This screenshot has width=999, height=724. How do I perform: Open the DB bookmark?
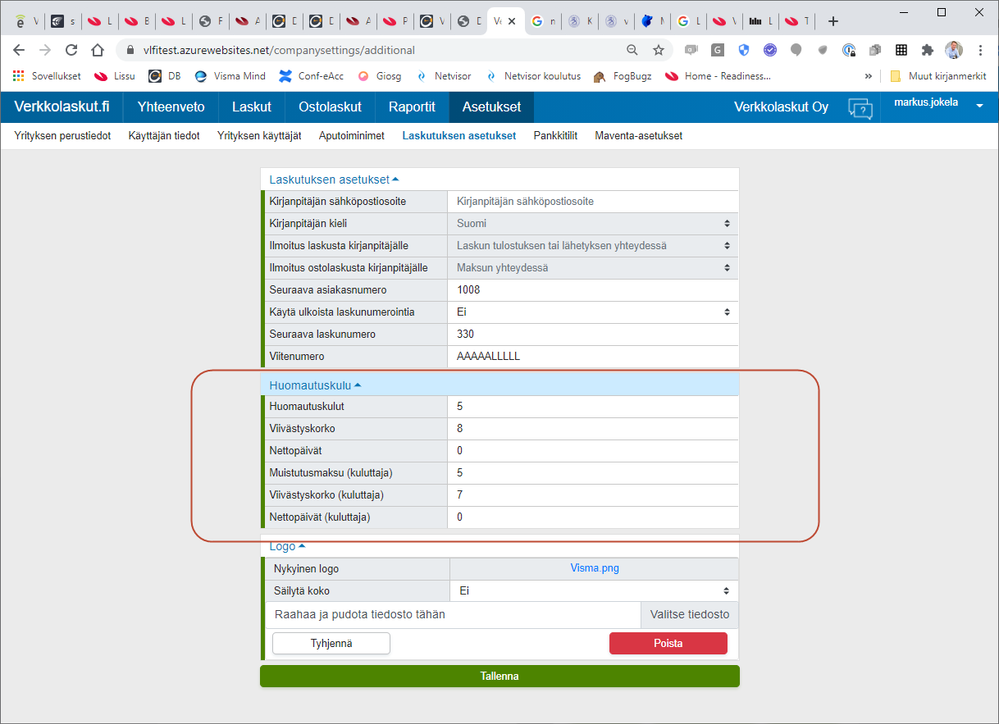click(x=164, y=76)
